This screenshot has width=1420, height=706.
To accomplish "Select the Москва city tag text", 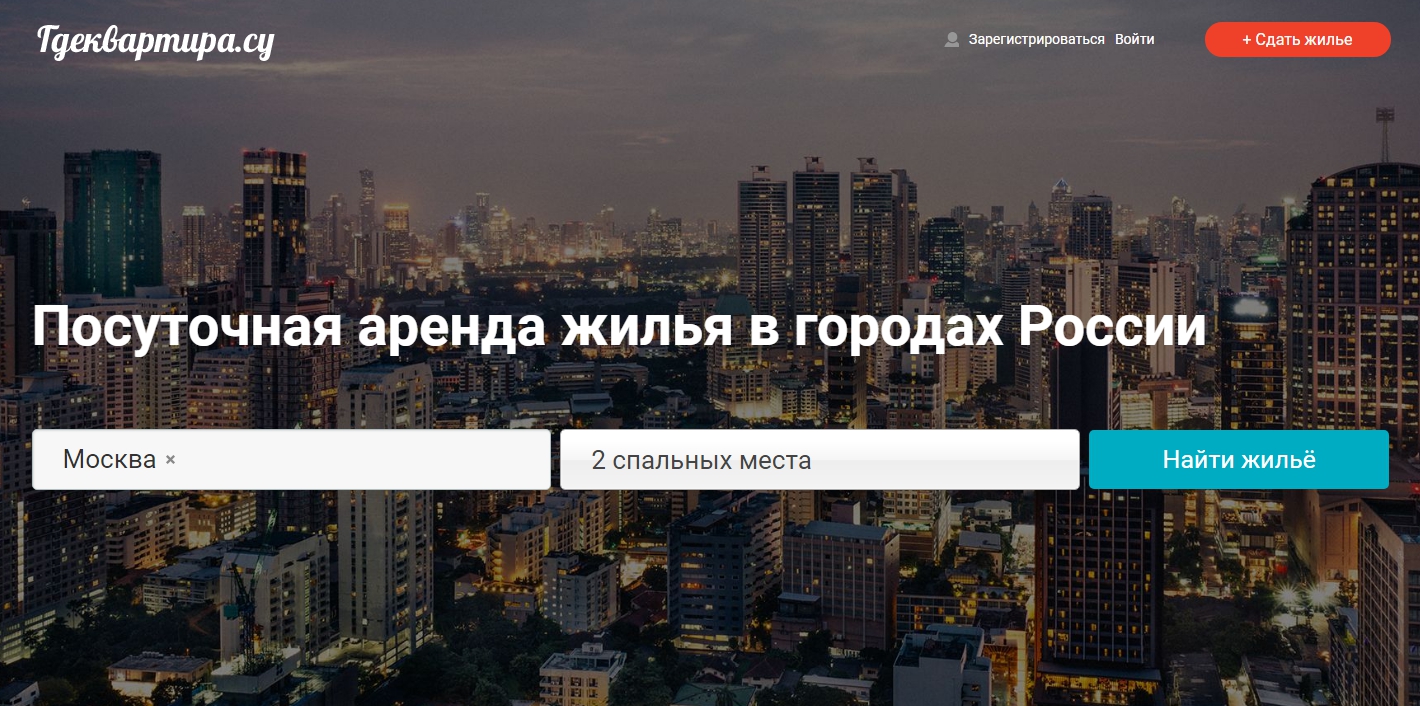I will tap(109, 460).
